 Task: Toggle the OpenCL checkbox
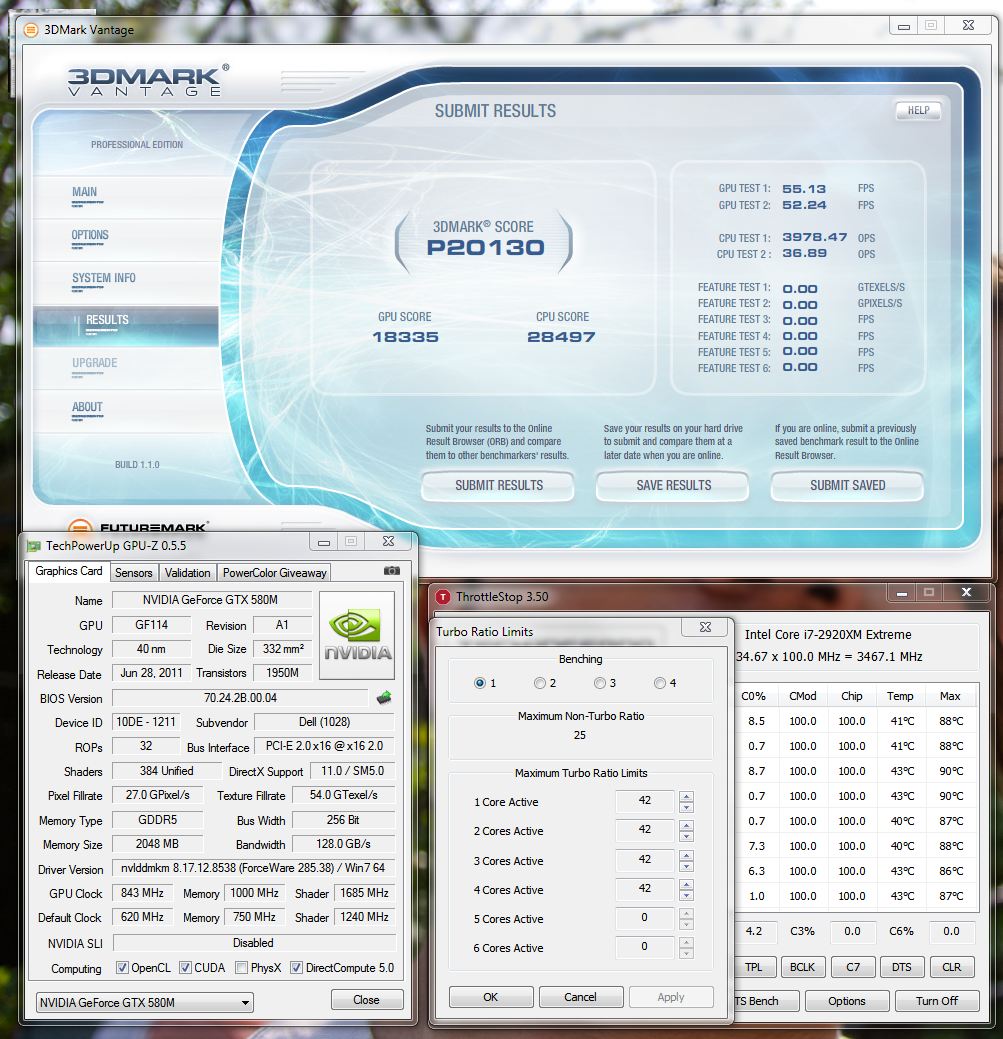point(122,967)
